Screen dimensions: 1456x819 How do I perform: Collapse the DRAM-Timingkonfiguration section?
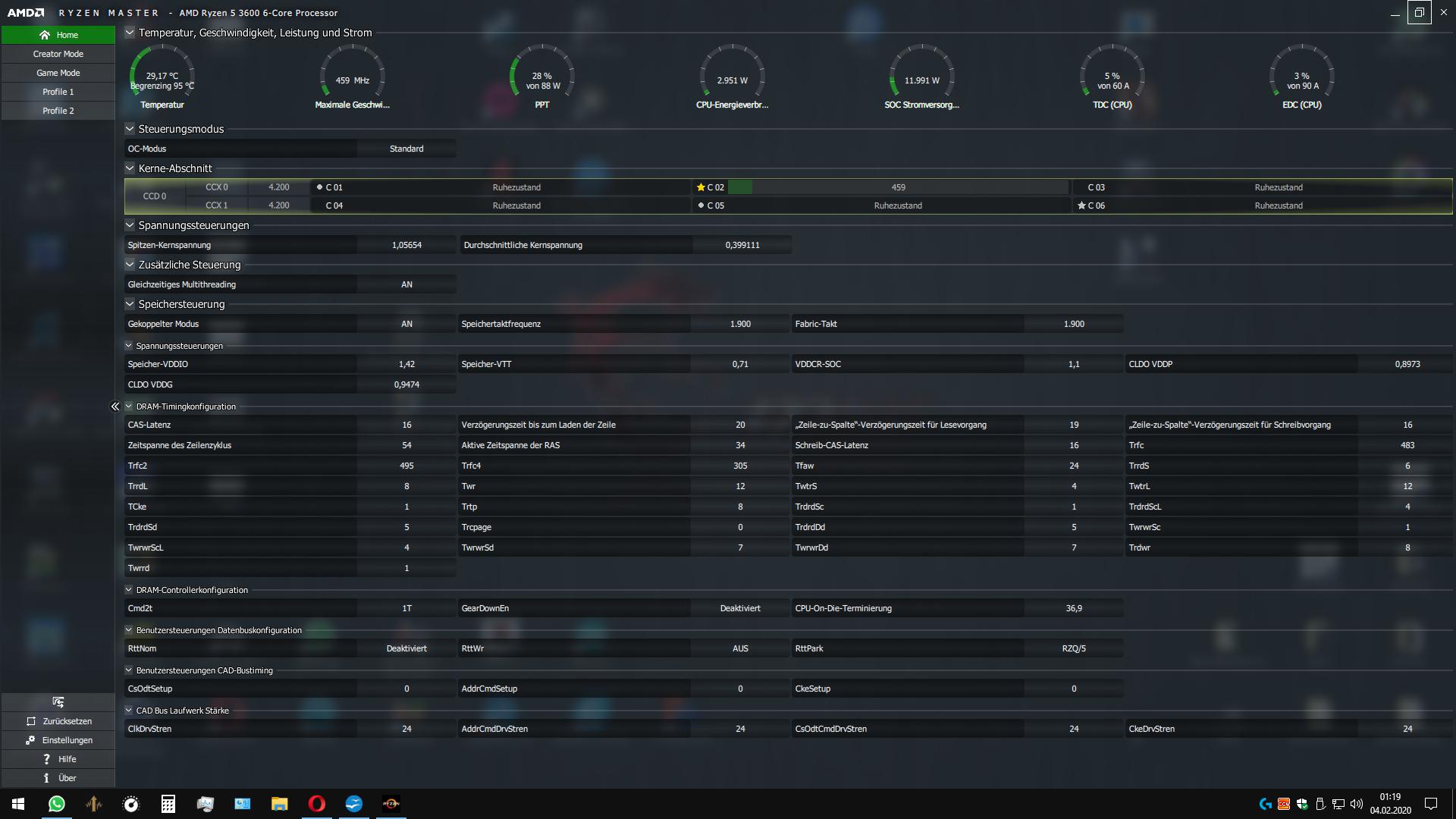click(129, 406)
